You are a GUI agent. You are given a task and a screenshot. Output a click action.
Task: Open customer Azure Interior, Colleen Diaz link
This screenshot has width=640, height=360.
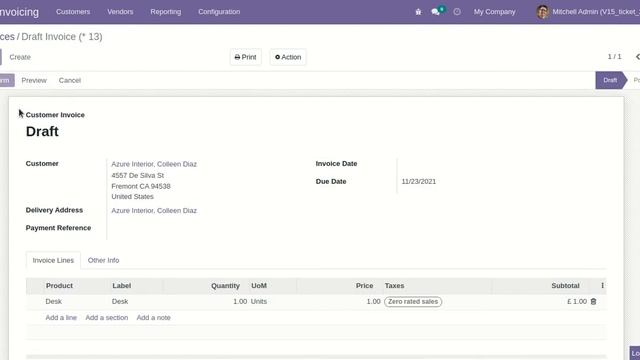pos(154,164)
